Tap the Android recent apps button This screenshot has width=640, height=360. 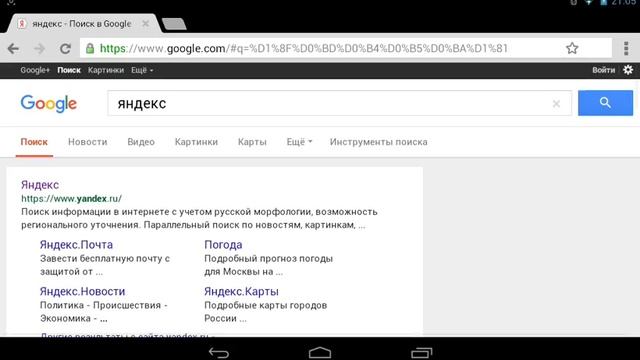(x=421, y=352)
